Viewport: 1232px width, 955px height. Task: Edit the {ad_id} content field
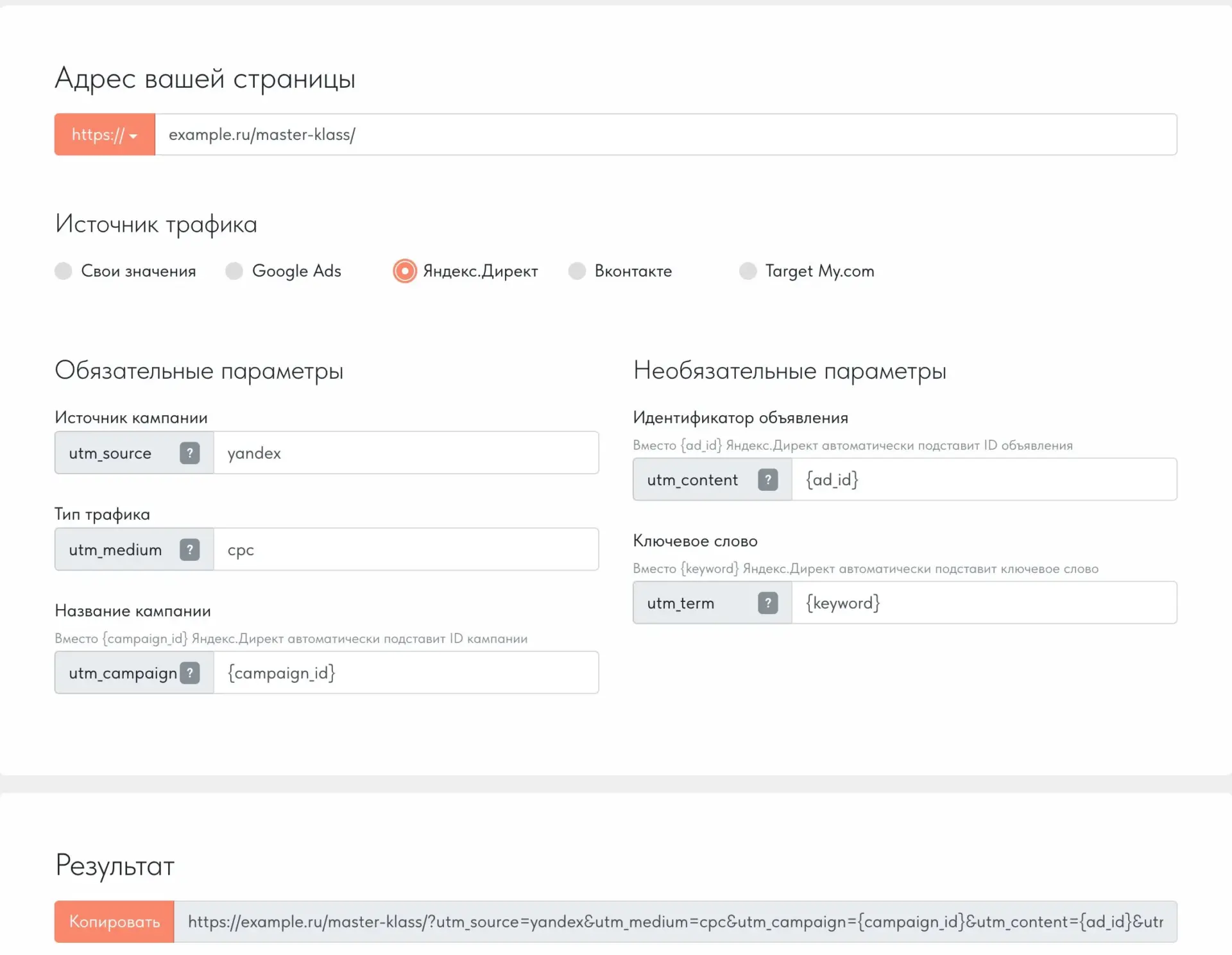(x=984, y=480)
